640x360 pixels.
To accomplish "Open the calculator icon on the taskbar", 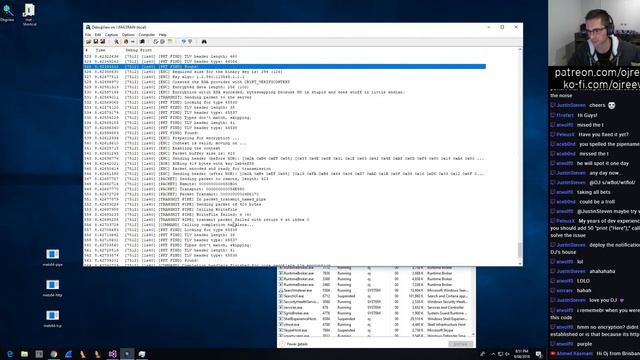I will [39, 354].
